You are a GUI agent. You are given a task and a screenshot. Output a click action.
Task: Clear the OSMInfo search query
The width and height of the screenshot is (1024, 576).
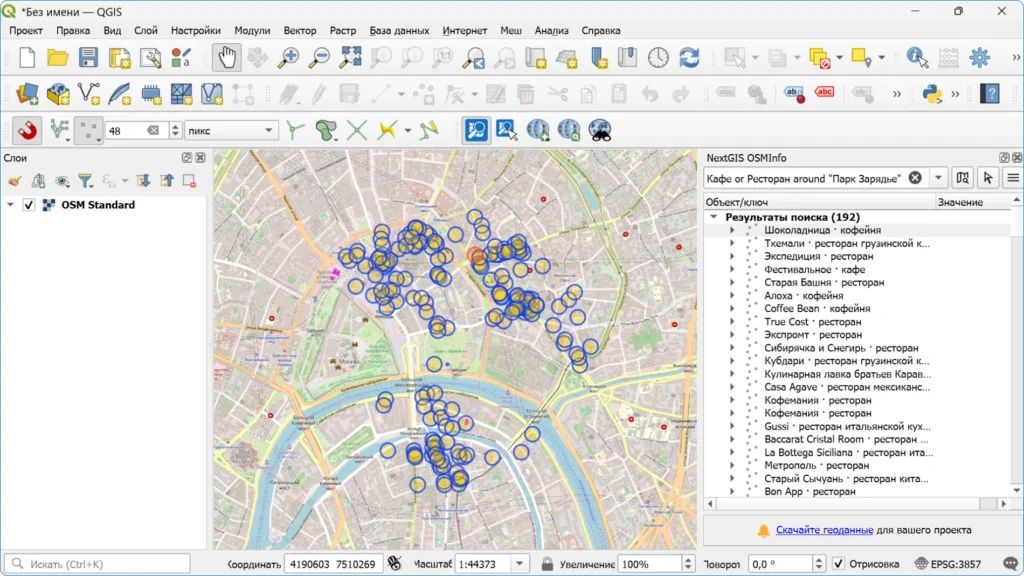click(x=915, y=178)
